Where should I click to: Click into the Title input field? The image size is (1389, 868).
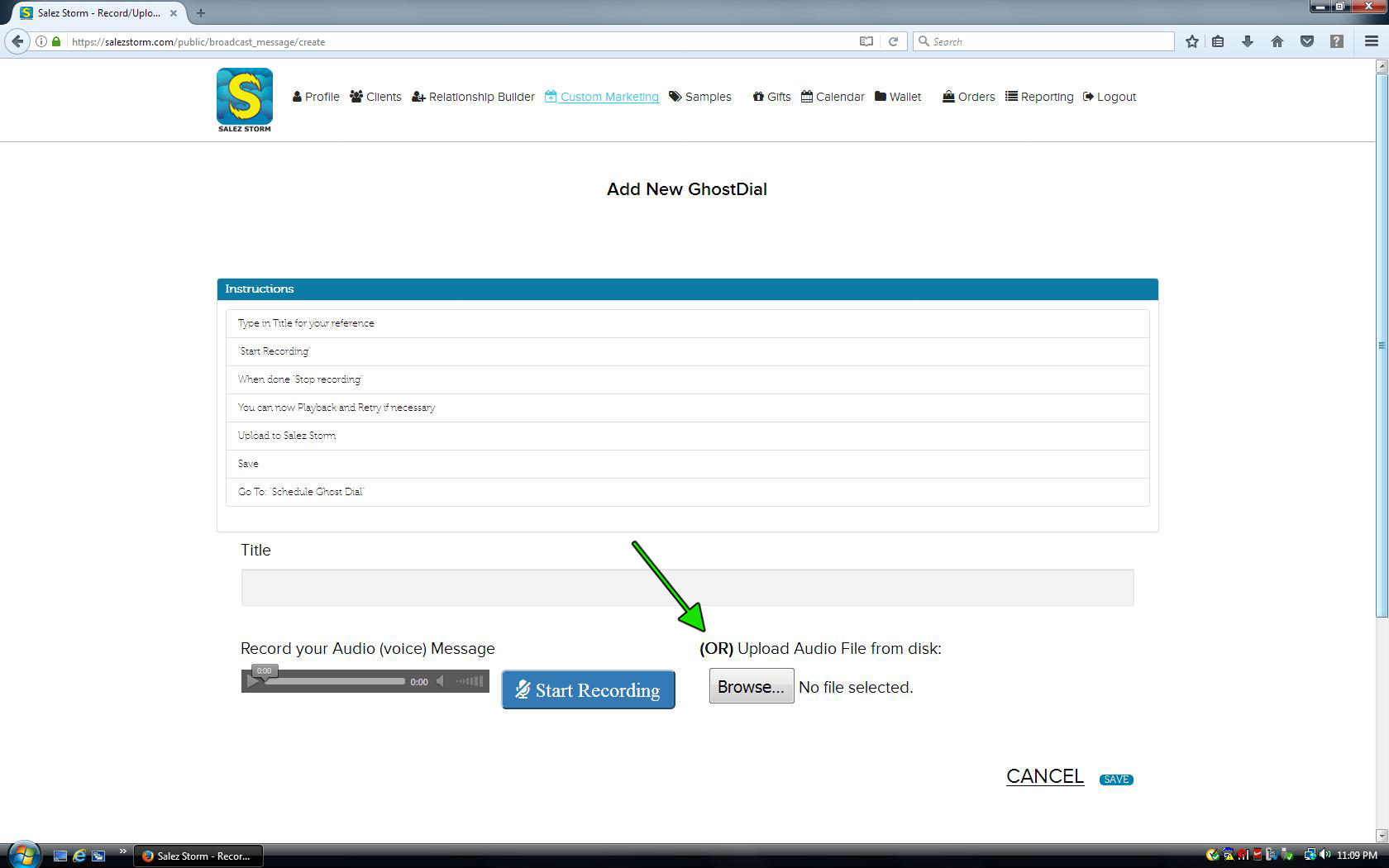[x=687, y=587]
